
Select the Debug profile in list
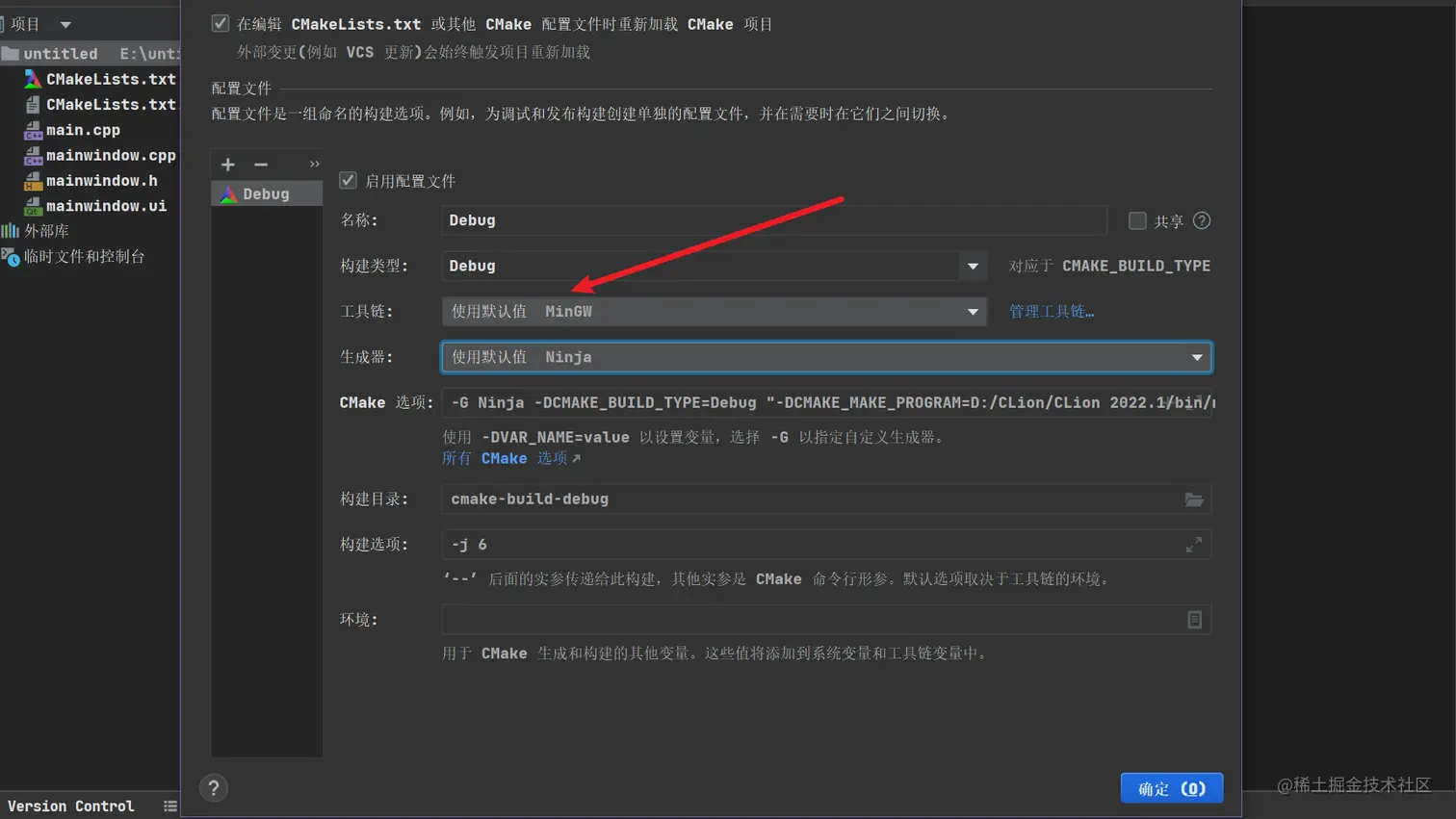point(267,193)
